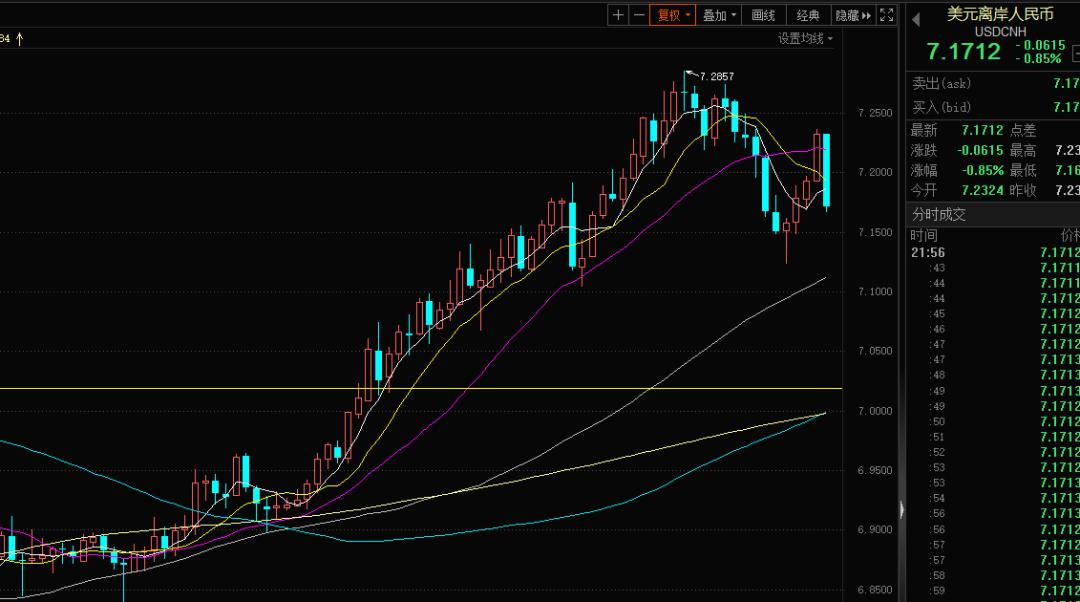
Task: Click the left triangle arrow beside 美元离岸人民币
Action: [915, 20]
